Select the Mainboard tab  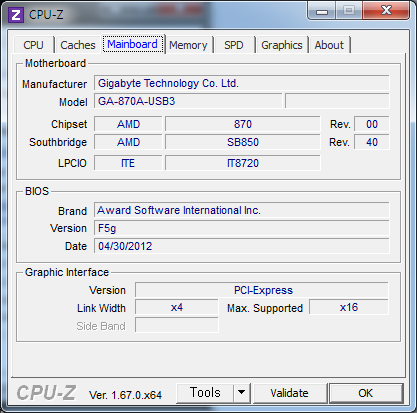[x=133, y=44]
